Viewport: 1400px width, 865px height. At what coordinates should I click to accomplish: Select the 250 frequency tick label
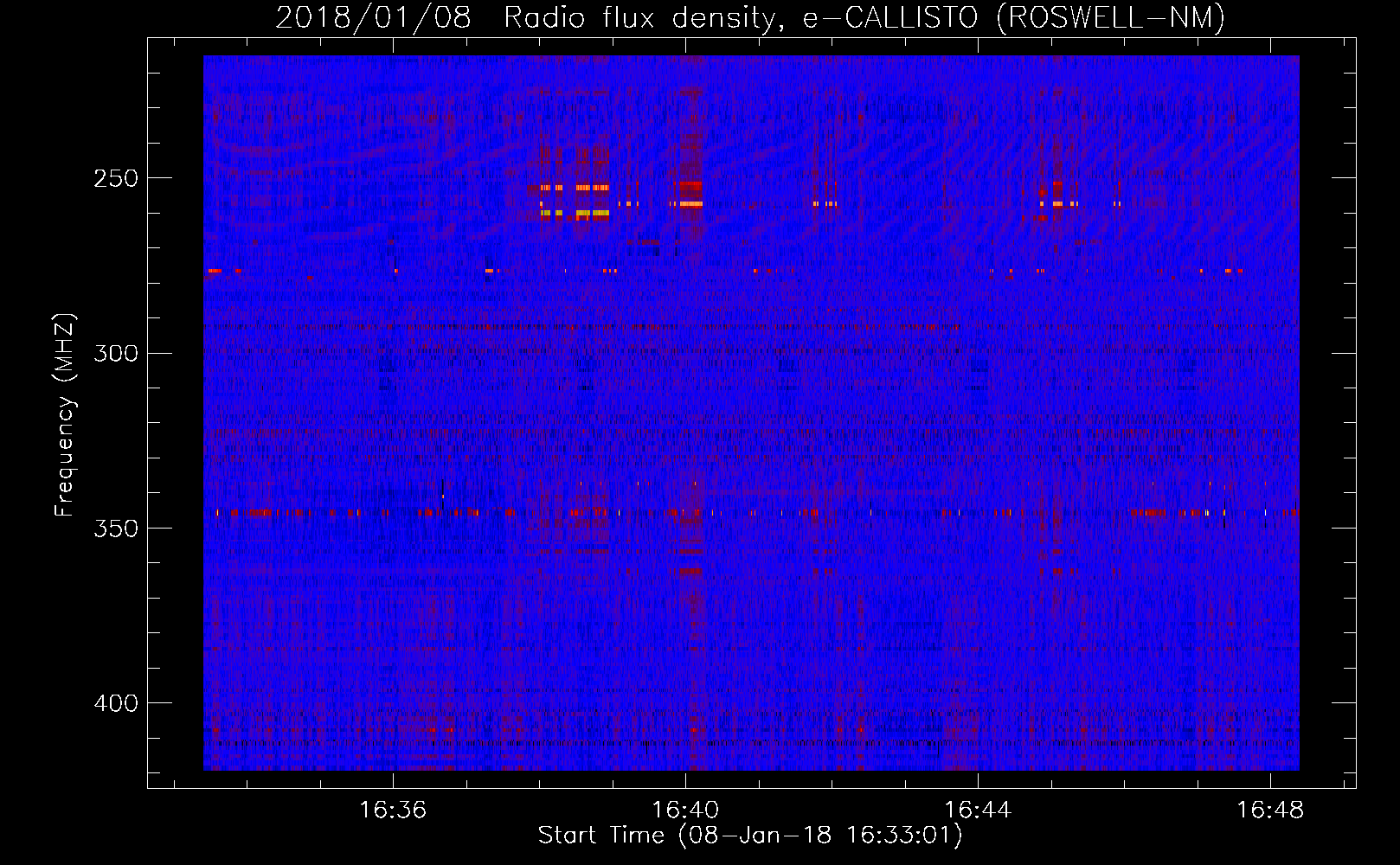(116, 178)
